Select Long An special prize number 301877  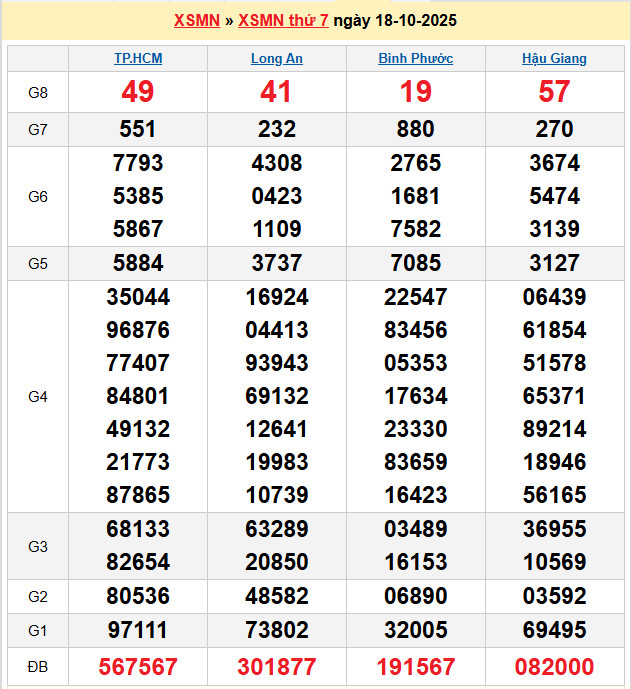[x=277, y=667]
